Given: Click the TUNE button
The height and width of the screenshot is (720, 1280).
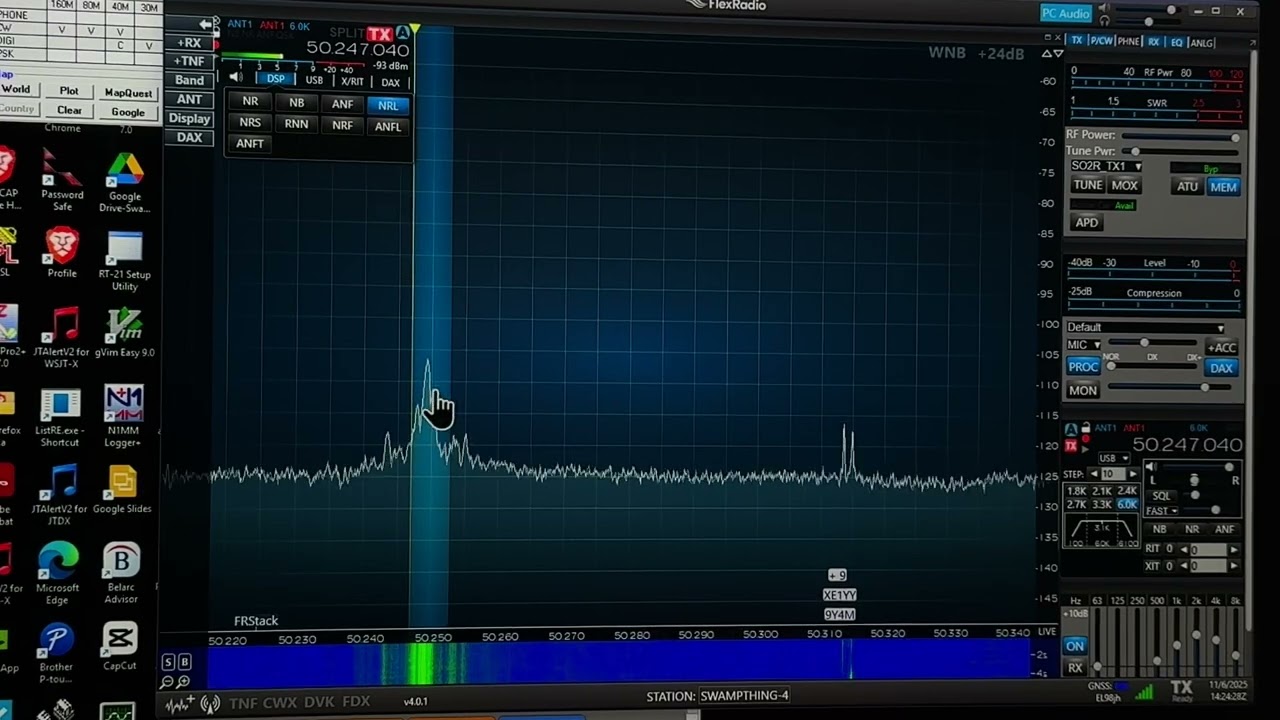Looking at the screenshot, I should [x=1087, y=185].
